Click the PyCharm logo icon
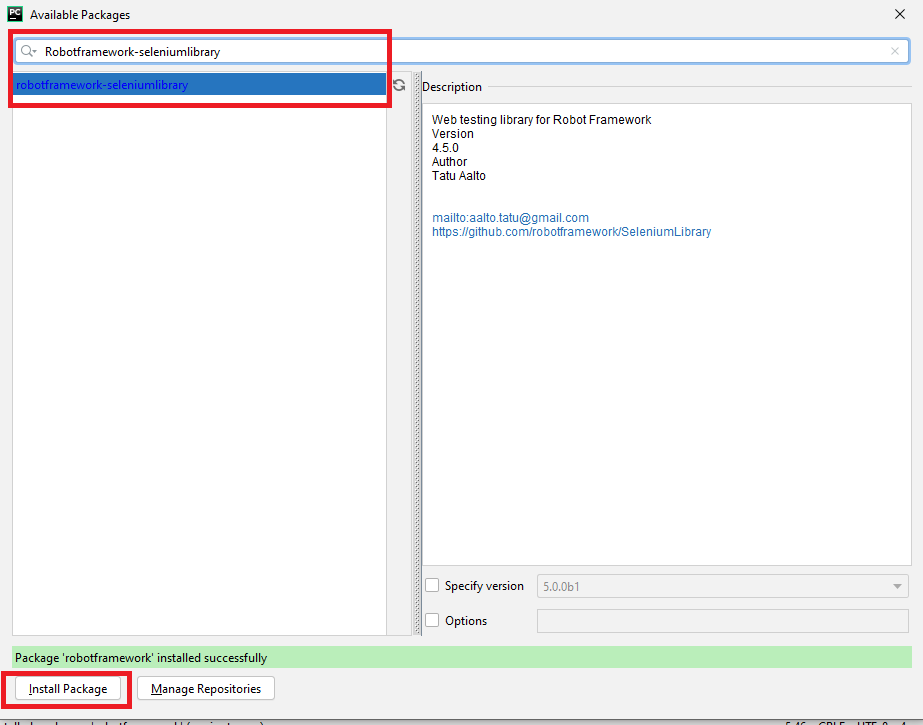Viewport: 923px width, 725px height. point(15,14)
